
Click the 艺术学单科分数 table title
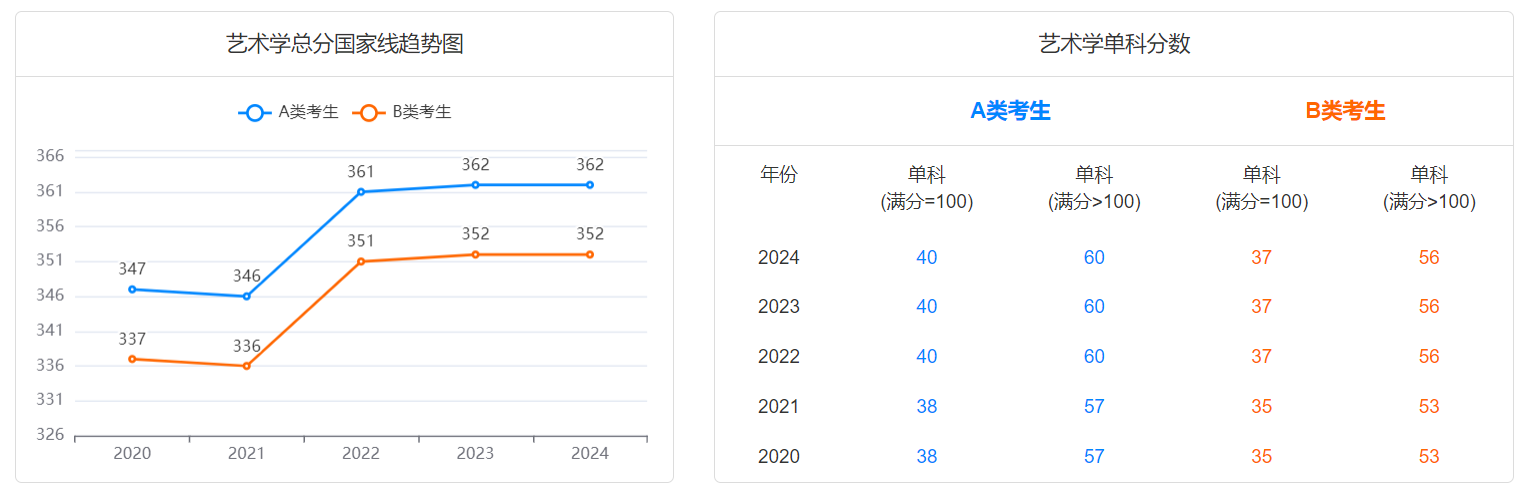click(1114, 44)
